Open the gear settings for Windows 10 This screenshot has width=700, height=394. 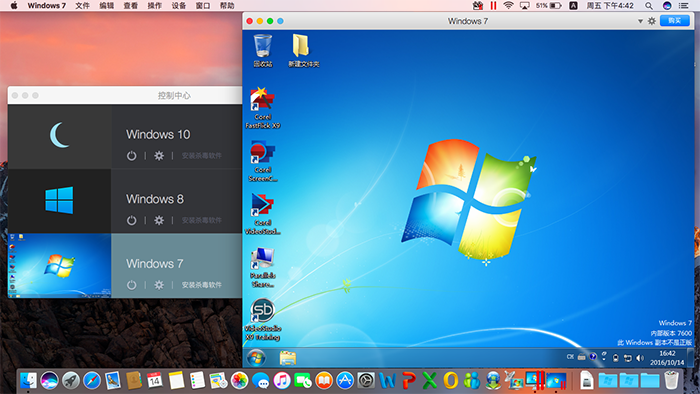click(x=159, y=156)
